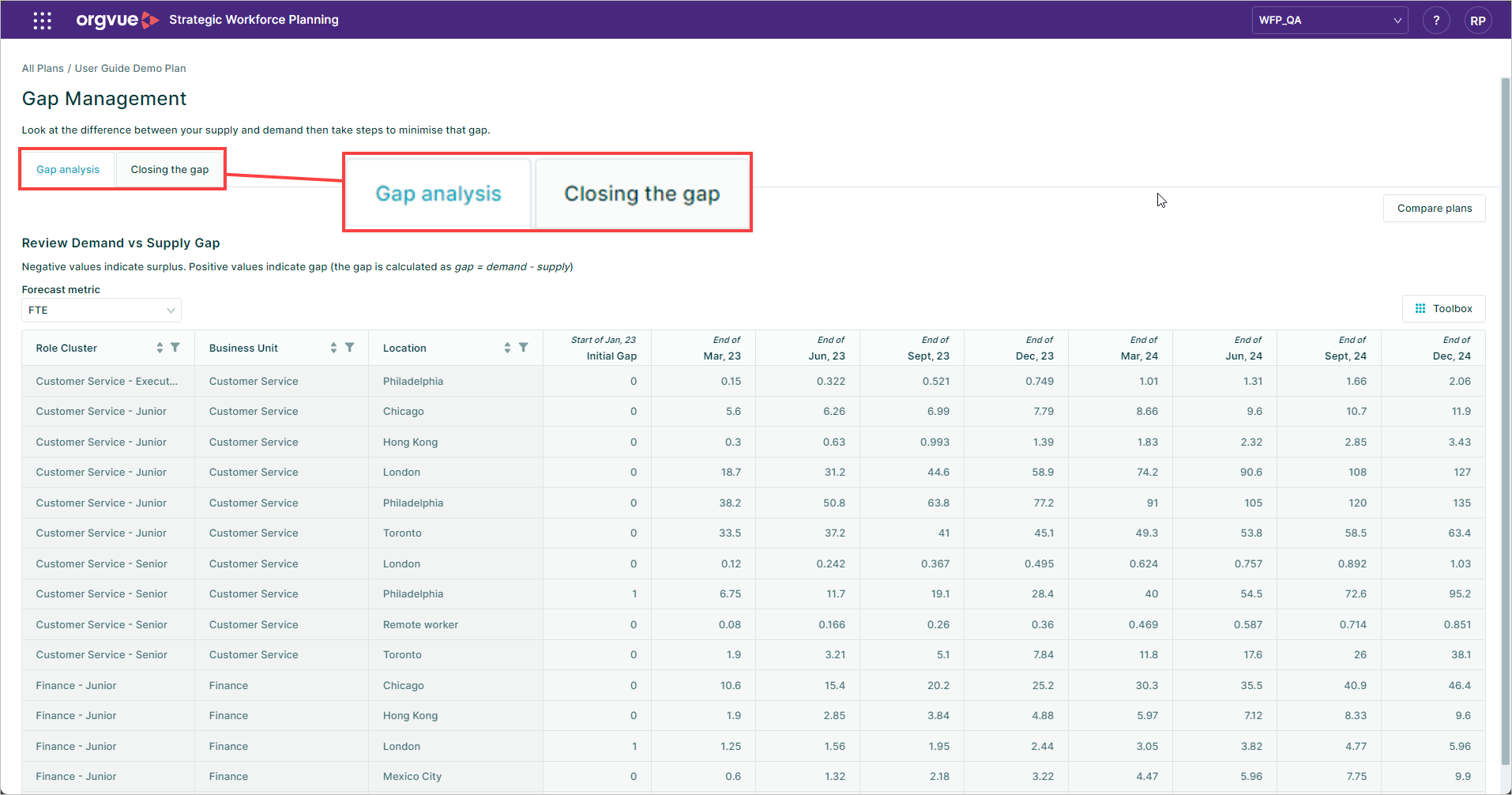
Task: Open the help question mark icon
Action: [1436, 20]
